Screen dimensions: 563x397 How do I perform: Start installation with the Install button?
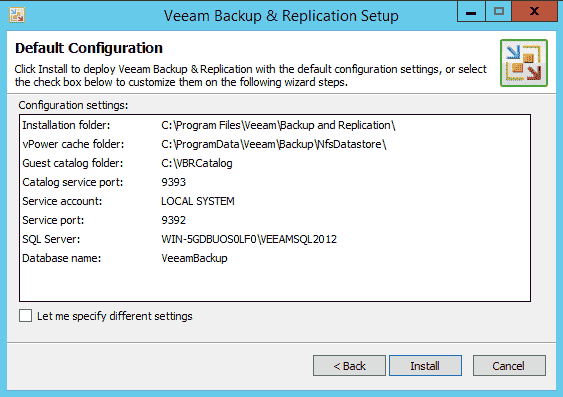tap(425, 366)
